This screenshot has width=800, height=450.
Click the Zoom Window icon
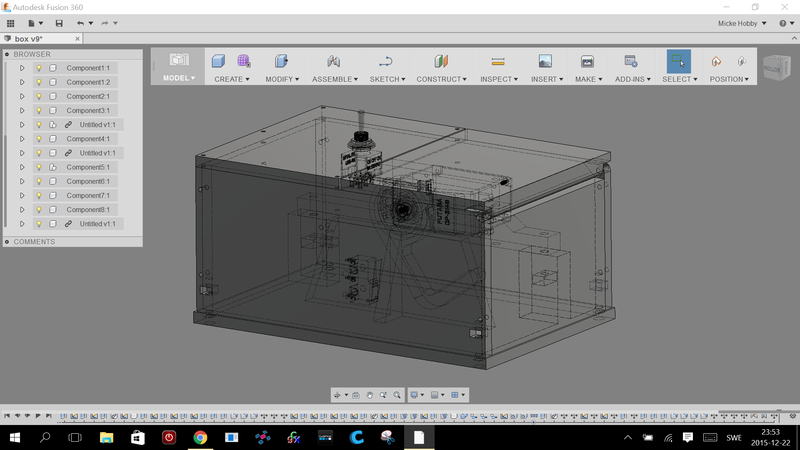383,395
